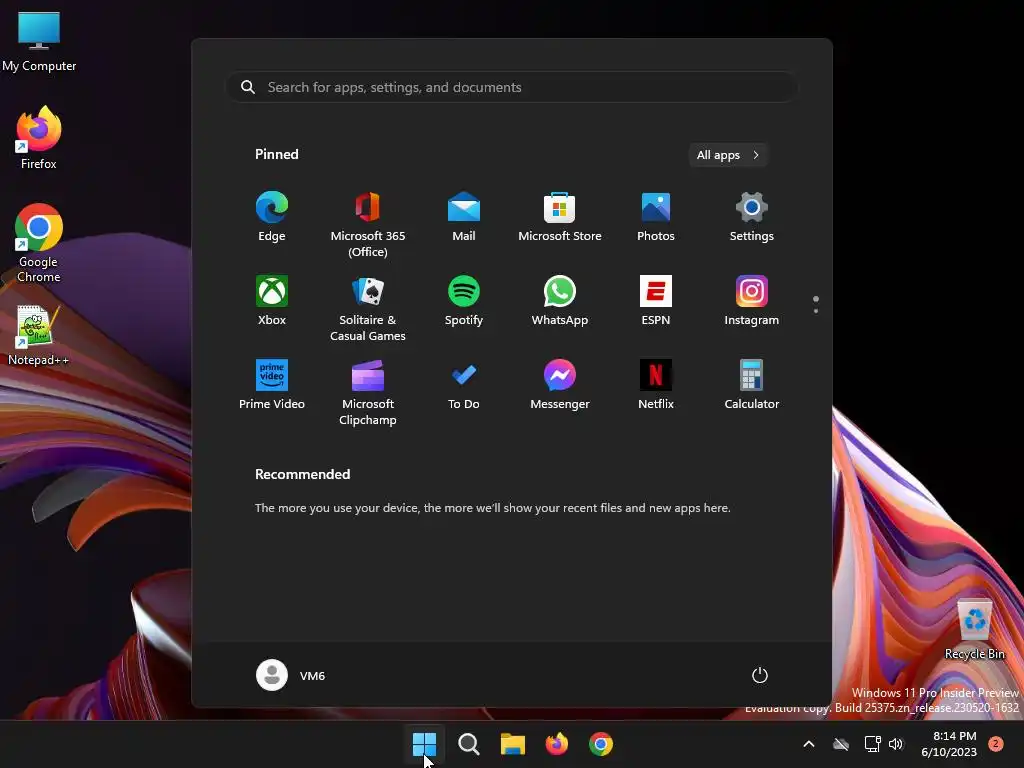Open the VM6 user account menu
1024x768 pixels.
(291, 675)
